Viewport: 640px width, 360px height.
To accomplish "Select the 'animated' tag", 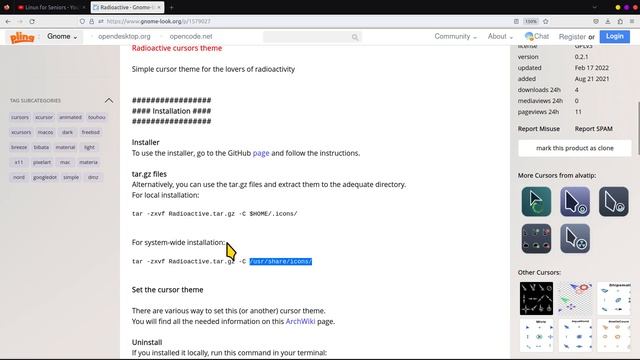I will tap(70, 117).
